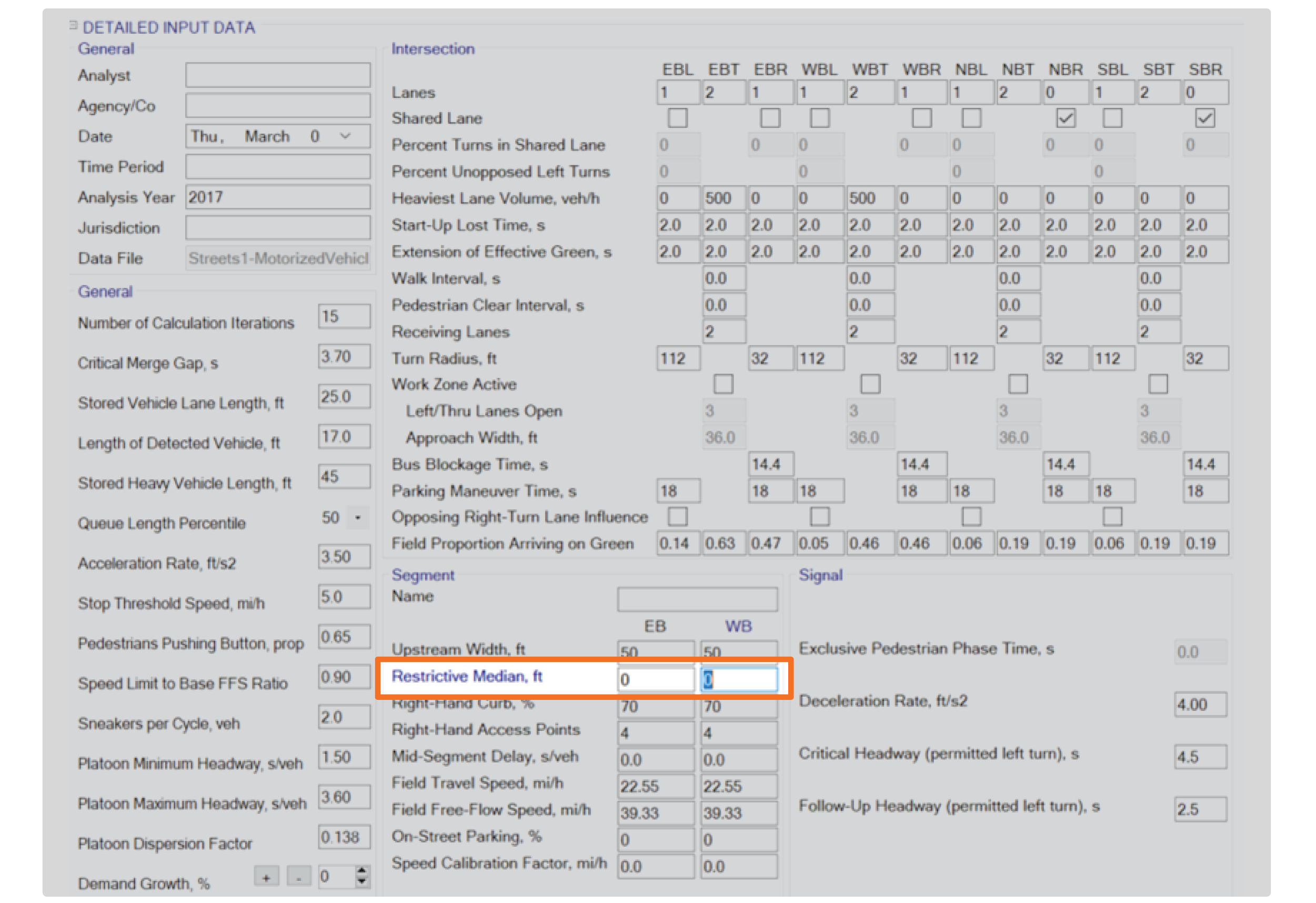1316x903 pixels.
Task: Enable Work Zone Active for SBT
Action: click(x=1158, y=384)
